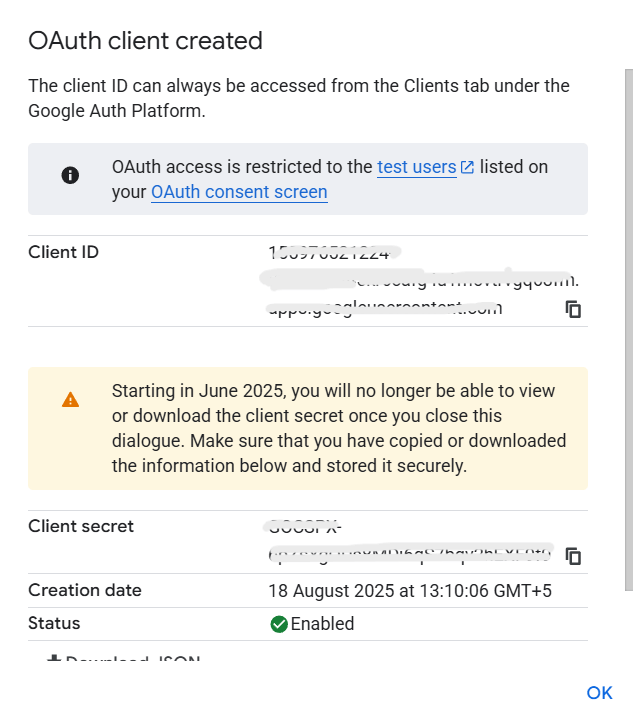Click the 'Client ID' row label
The height and width of the screenshot is (718, 633).
click(x=63, y=252)
